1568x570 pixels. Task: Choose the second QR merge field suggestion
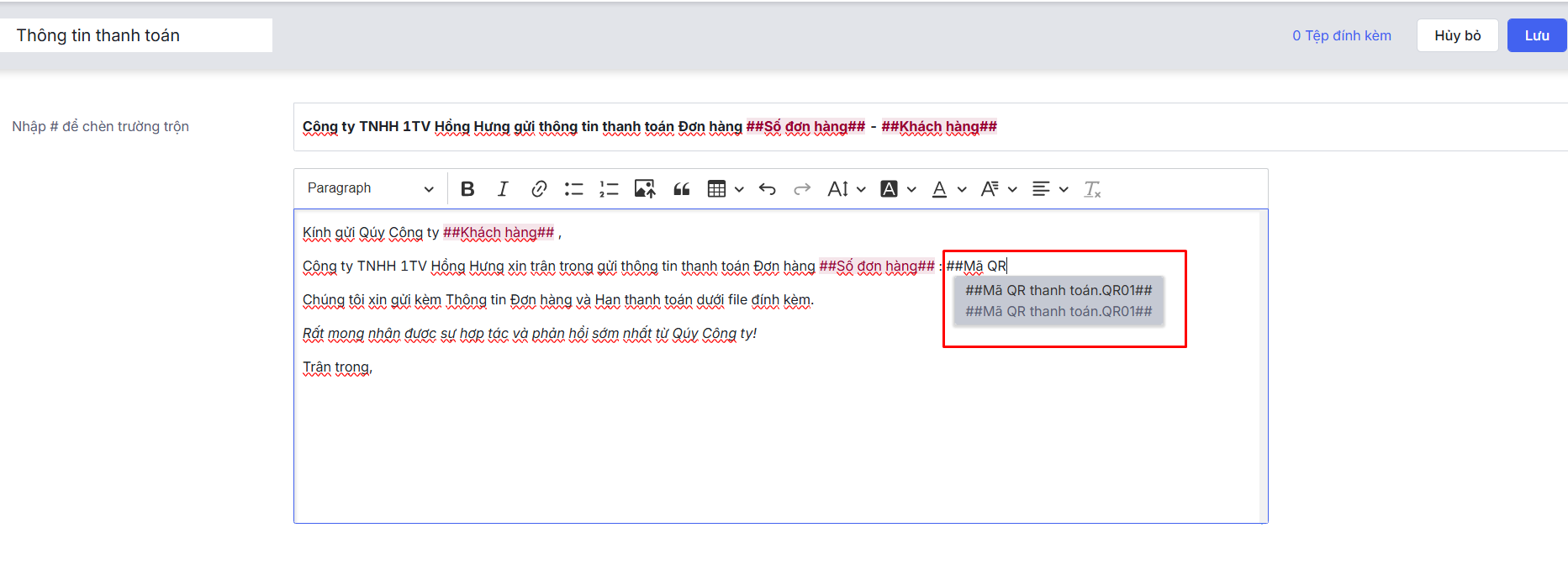(x=1059, y=312)
